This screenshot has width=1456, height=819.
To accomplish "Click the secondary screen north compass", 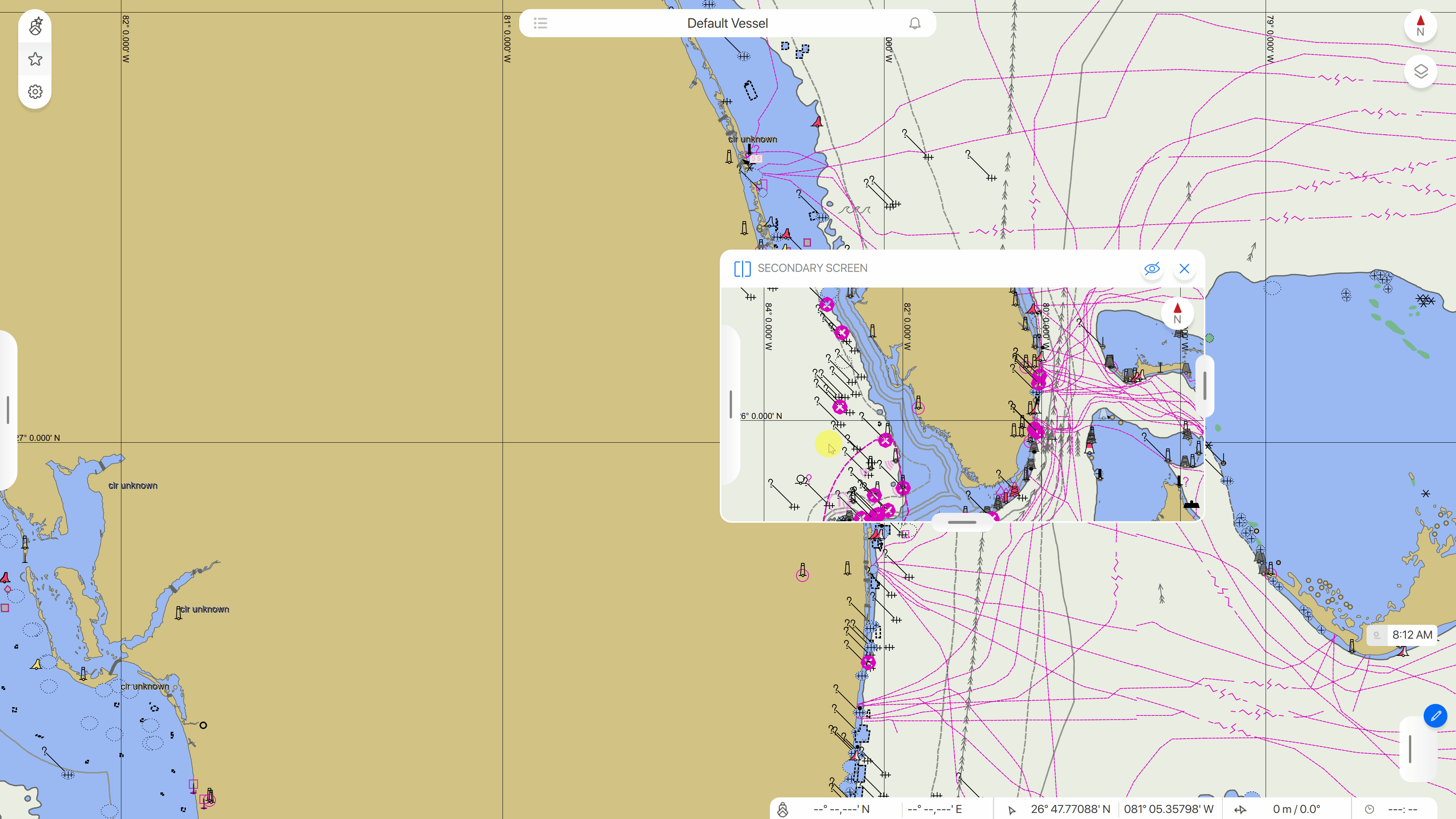I will click(x=1177, y=313).
